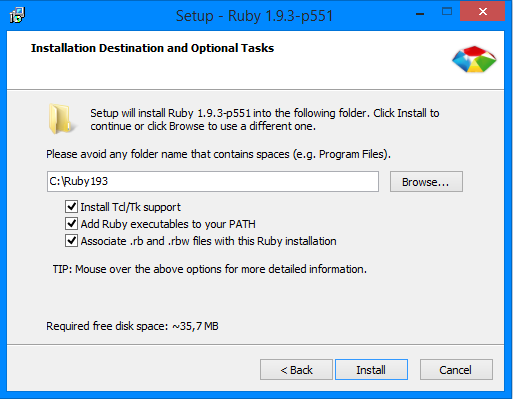Viewport: 513px width, 399px height.
Task: Close the Setup window
Action: pos(482,12)
